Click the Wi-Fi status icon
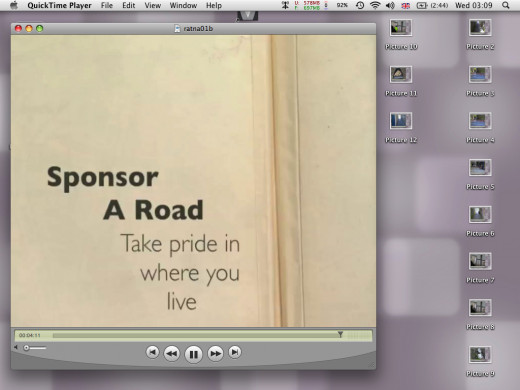Image resolution: width=520 pixels, height=390 pixels. tap(375, 5)
